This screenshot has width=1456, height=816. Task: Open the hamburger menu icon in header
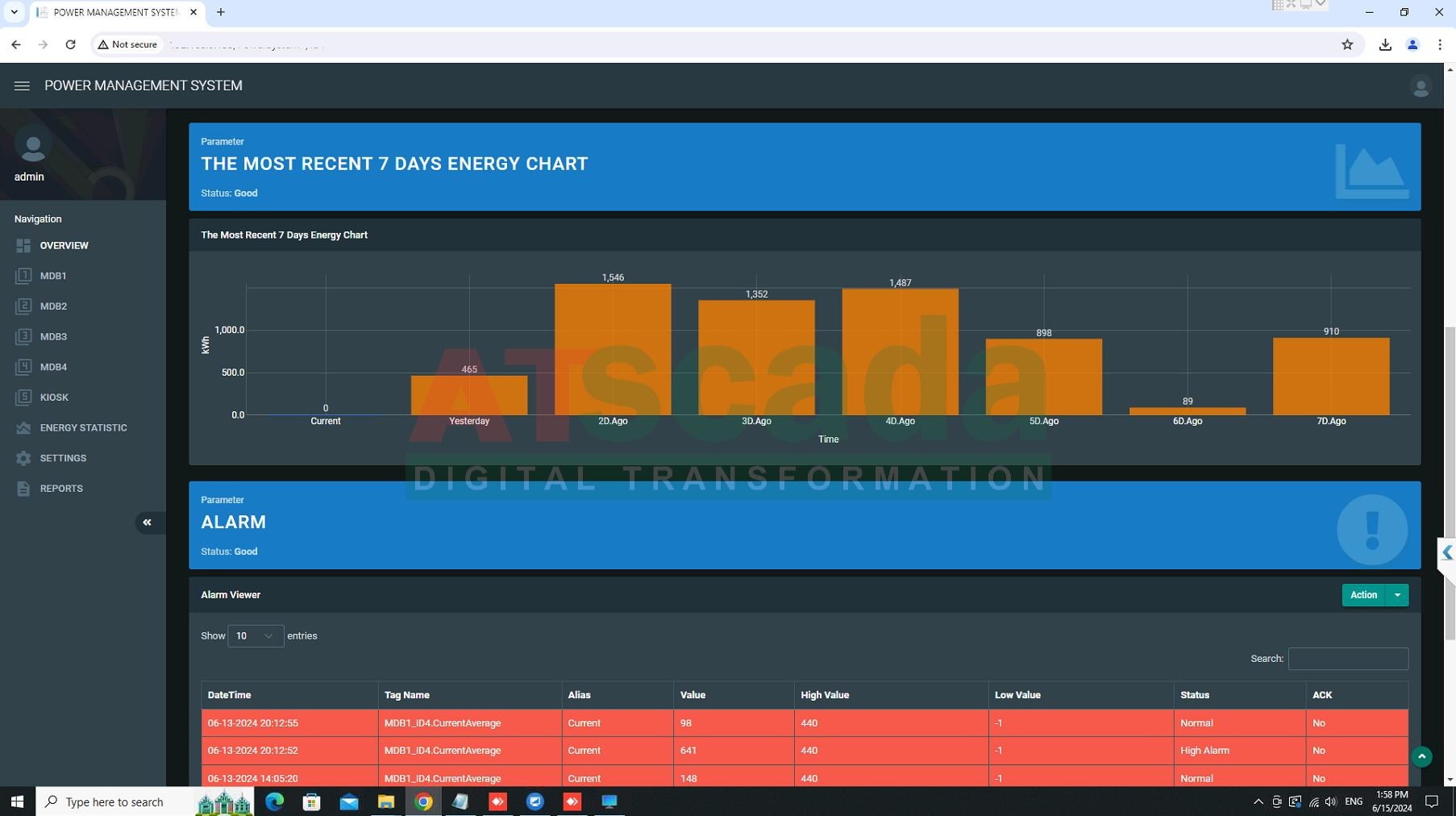(22, 85)
